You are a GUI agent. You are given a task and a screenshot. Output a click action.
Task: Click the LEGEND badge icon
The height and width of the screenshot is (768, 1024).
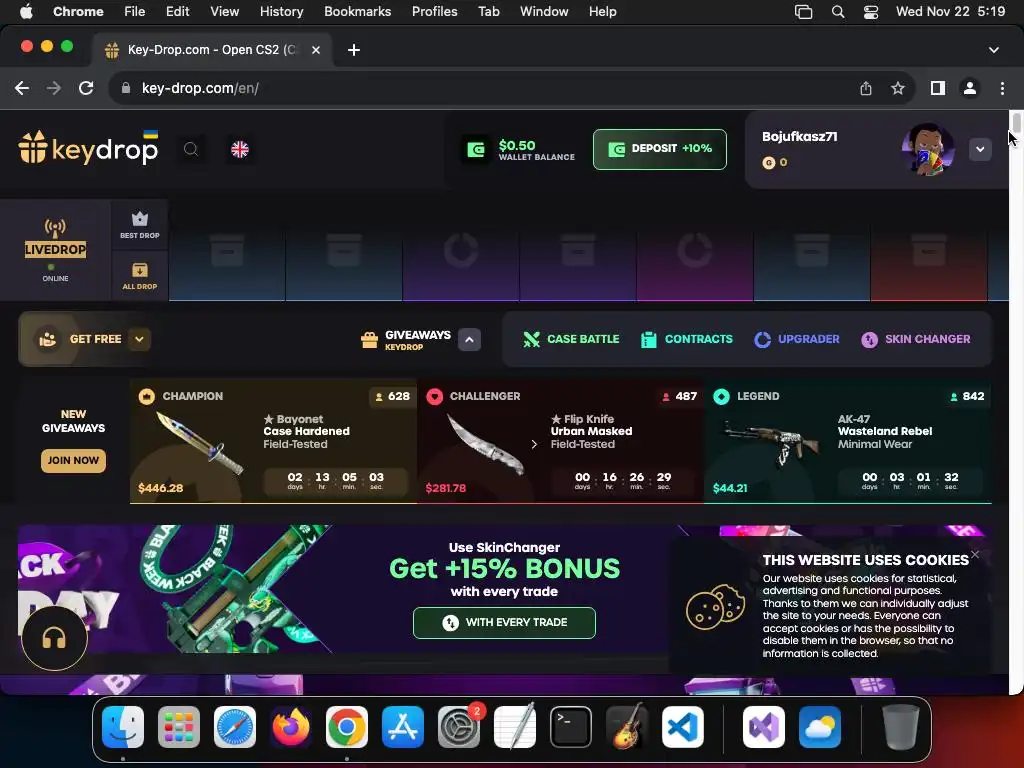tap(722, 396)
